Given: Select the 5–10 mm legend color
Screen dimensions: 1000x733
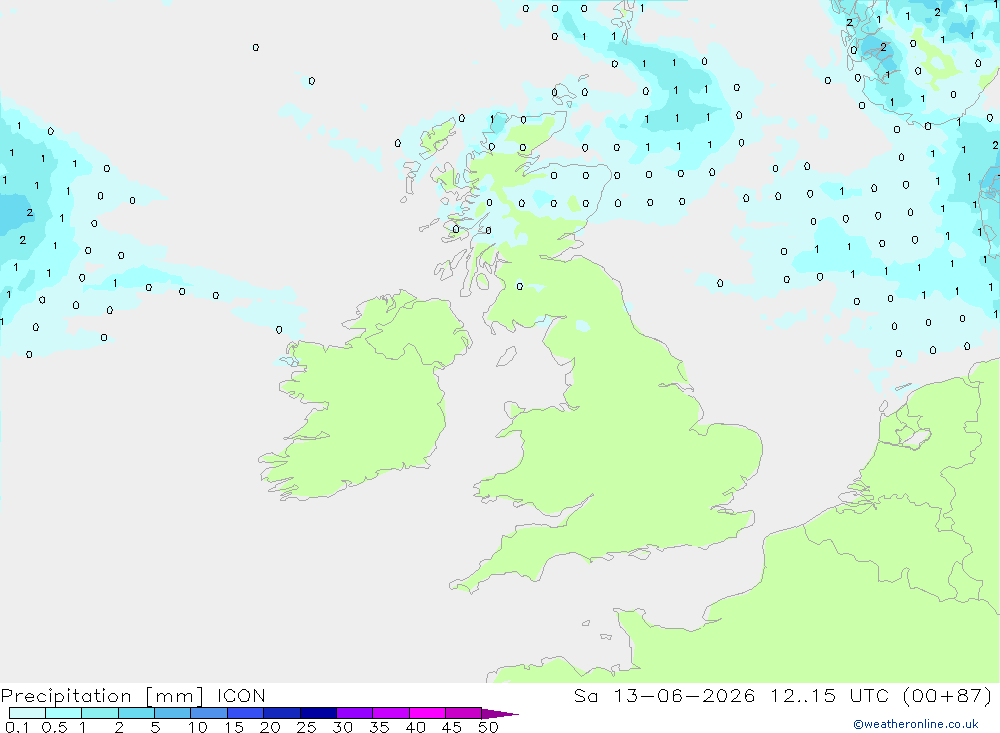Looking at the screenshot, I should click(x=172, y=713).
